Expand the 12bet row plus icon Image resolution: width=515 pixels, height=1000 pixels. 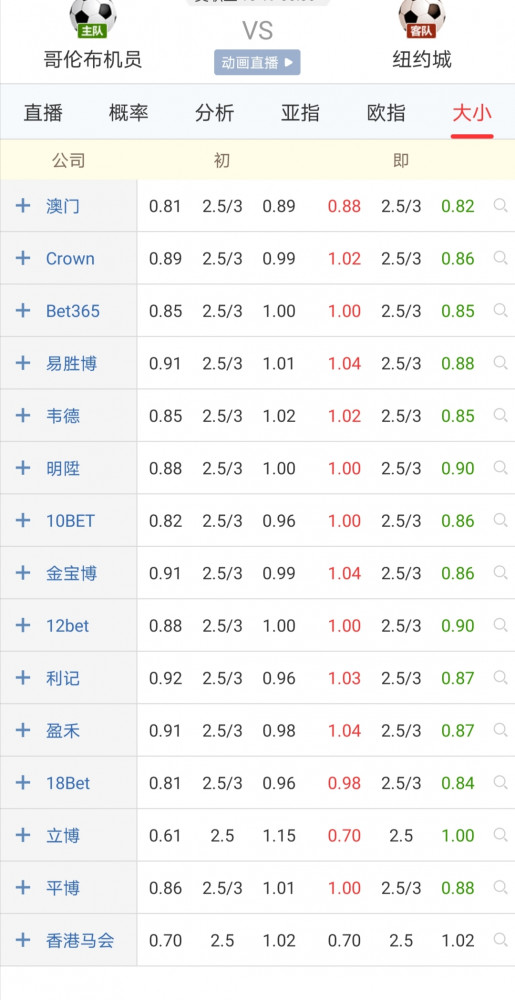coord(23,625)
